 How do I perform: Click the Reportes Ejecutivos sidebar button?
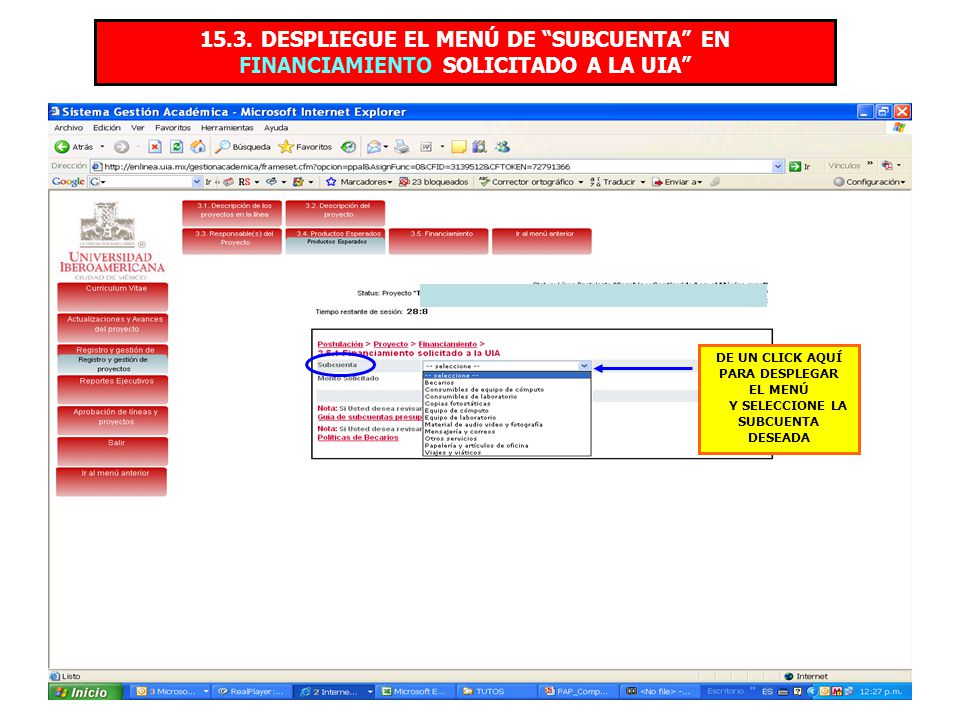[x=113, y=389]
